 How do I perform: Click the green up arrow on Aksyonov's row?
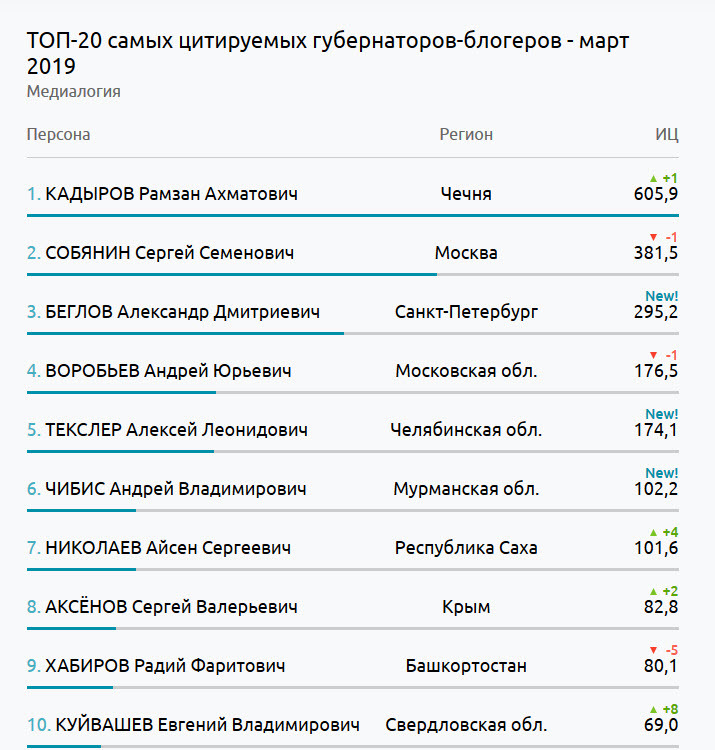tap(654, 591)
